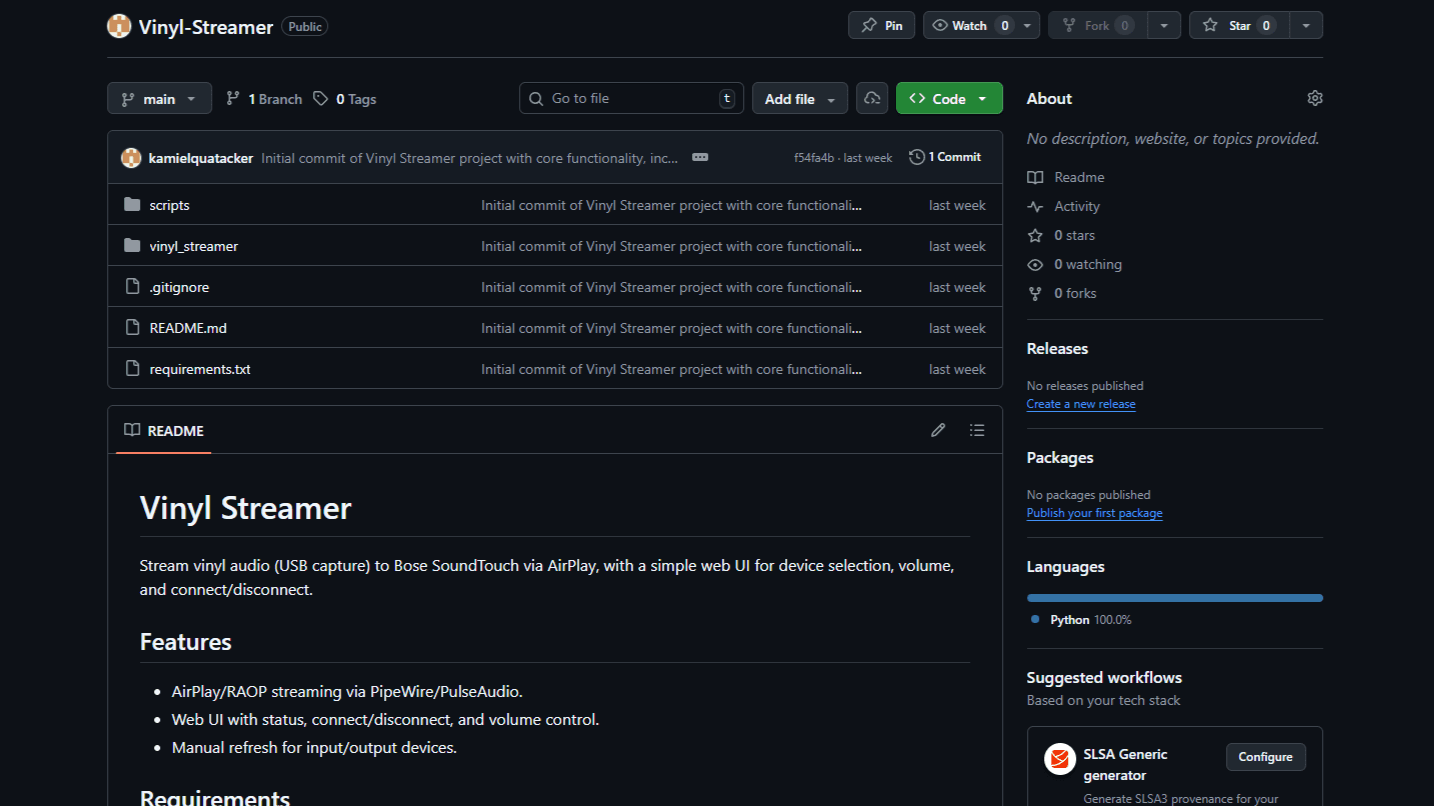Edit README with the pencil icon

coord(937,430)
